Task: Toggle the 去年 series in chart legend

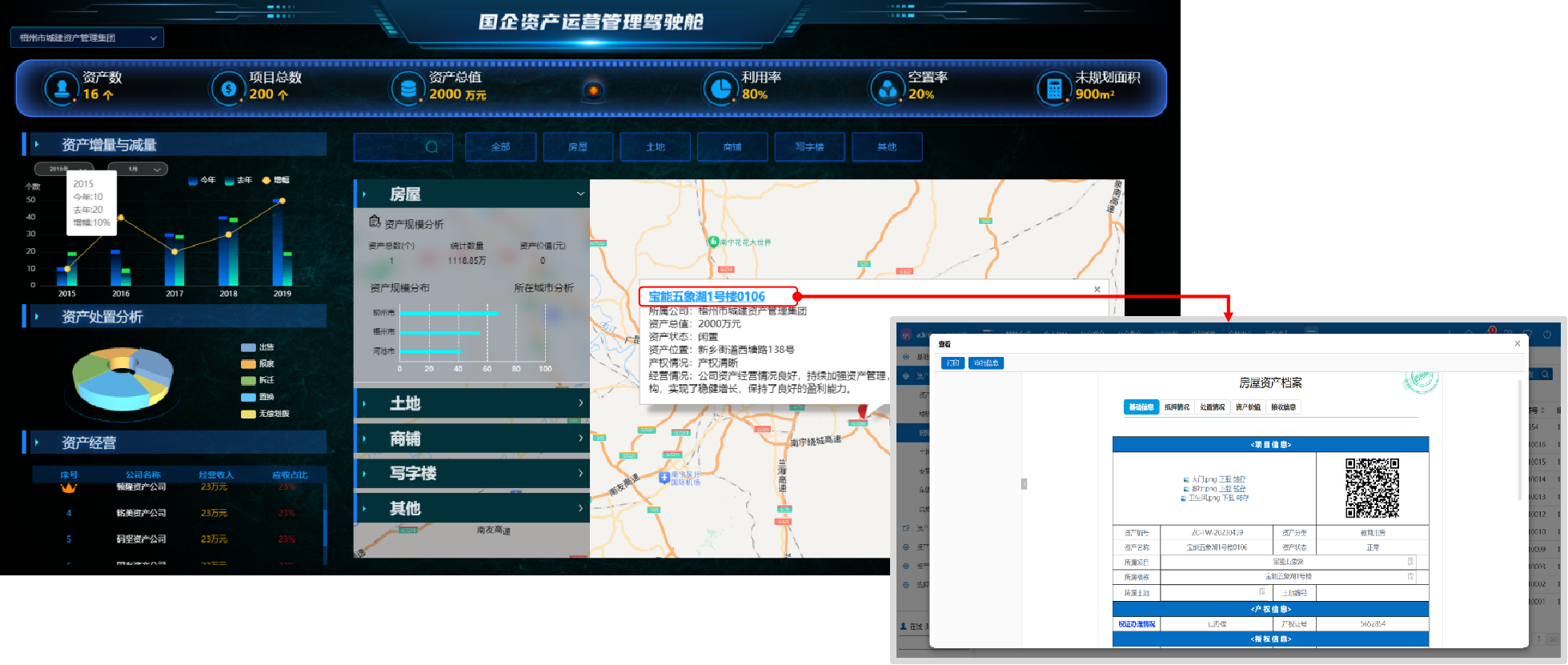Action: click(x=239, y=180)
